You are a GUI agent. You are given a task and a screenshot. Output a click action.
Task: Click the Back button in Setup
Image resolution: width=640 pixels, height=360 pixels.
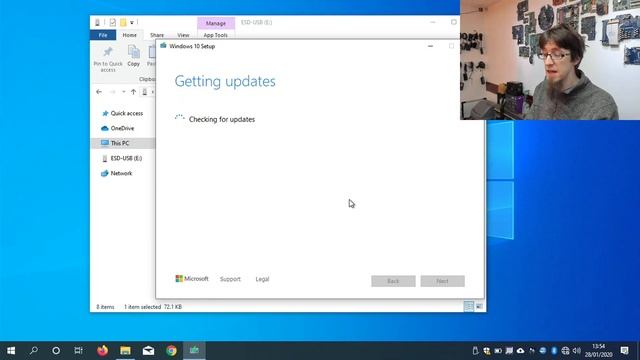pyautogui.click(x=393, y=281)
